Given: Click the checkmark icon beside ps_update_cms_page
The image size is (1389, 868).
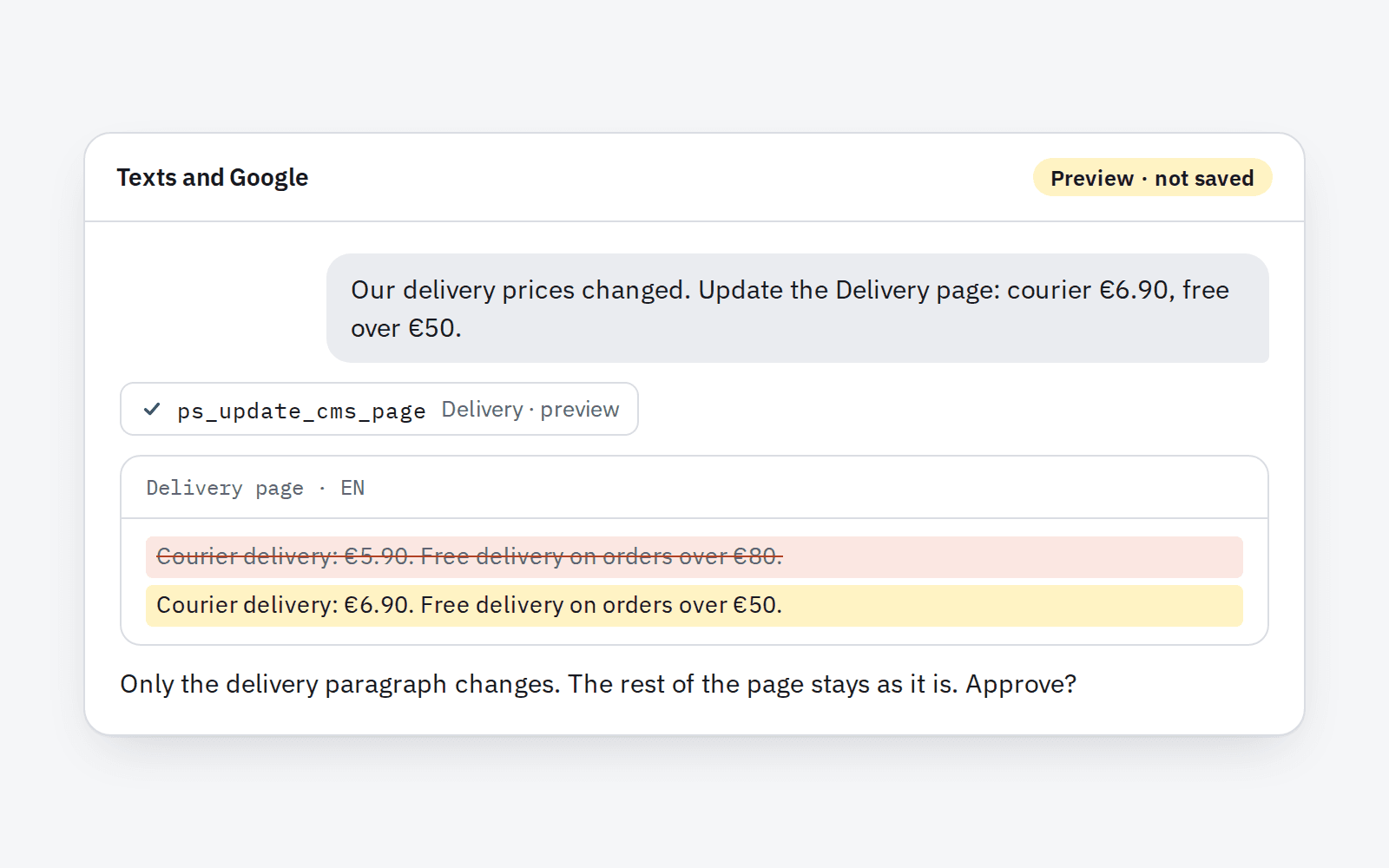Looking at the screenshot, I should 152,409.
